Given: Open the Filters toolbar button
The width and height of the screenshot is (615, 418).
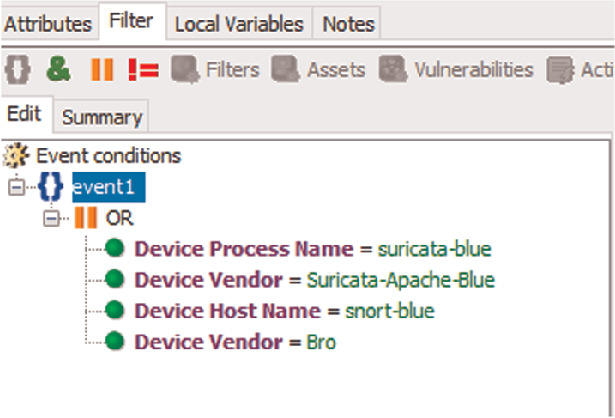Looking at the screenshot, I should tap(215, 70).
